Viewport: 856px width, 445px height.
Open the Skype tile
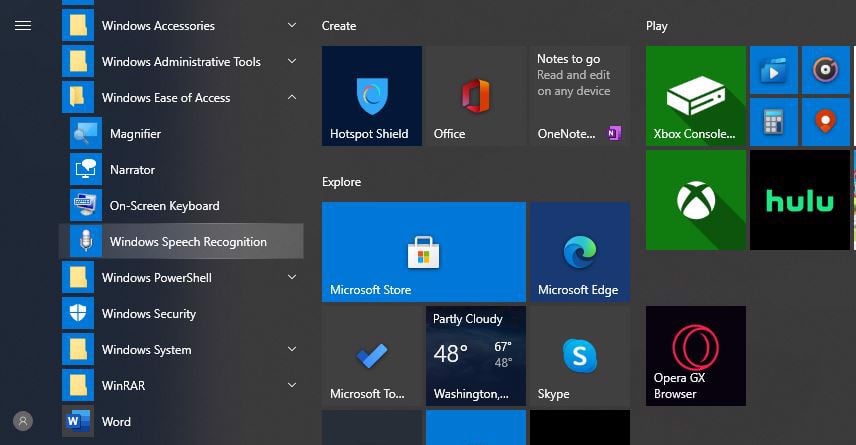coord(580,356)
